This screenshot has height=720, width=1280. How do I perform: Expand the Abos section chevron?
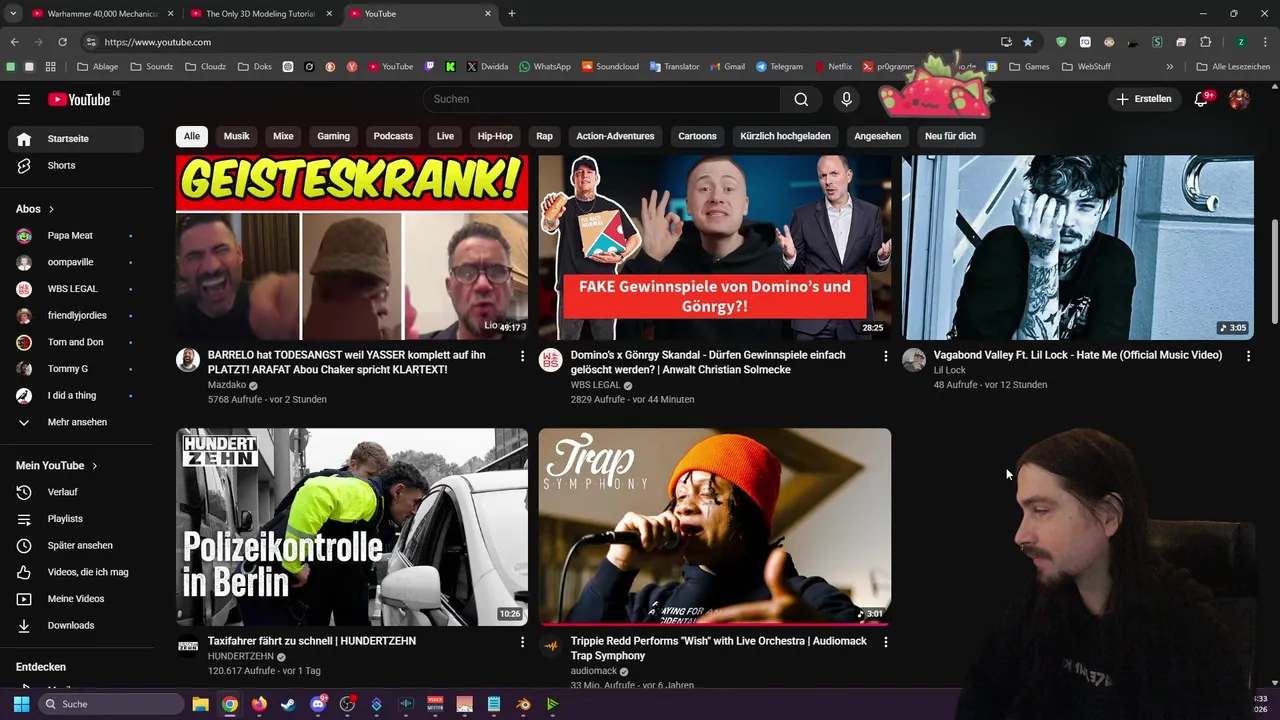(x=51, y=209)
